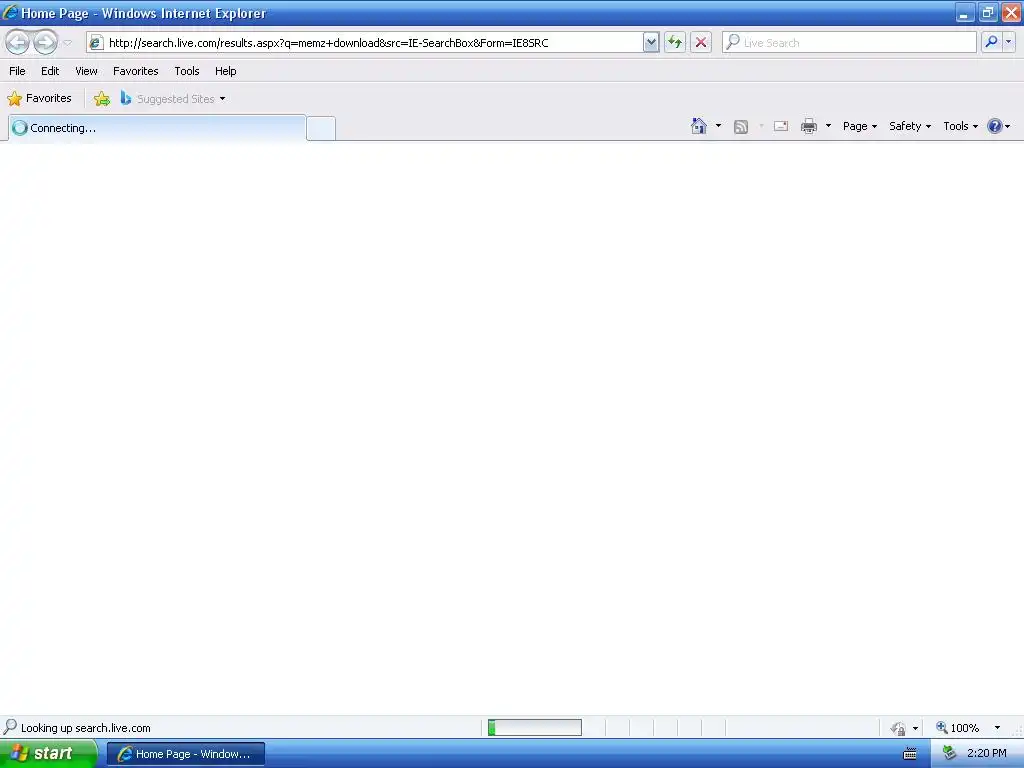Select Home Page taskbar window button
Viewport: 1024px width, 768px height.
click(186, 754)
